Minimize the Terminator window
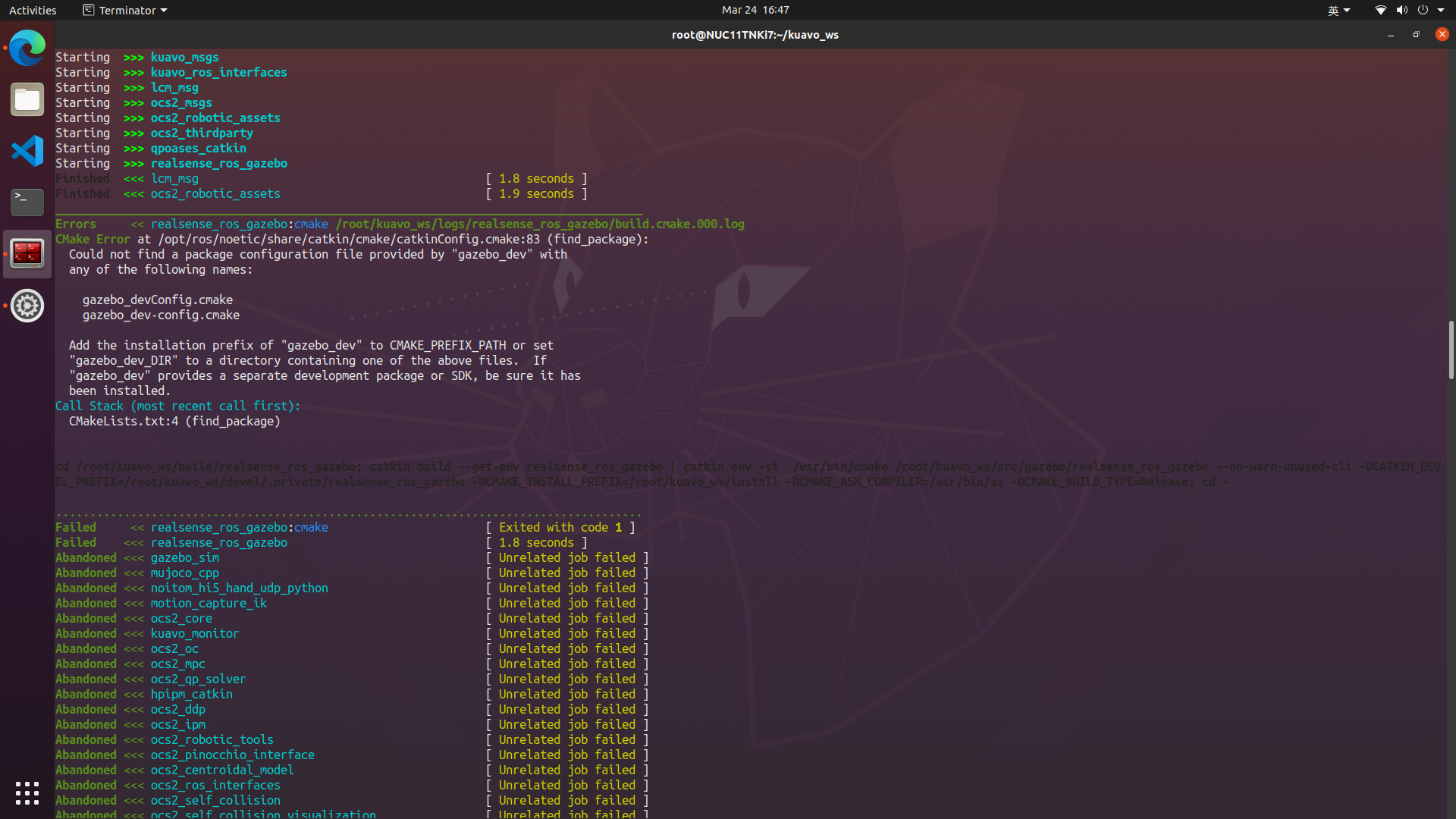This screenshot has height=819, width=1456. (1391, 35)
